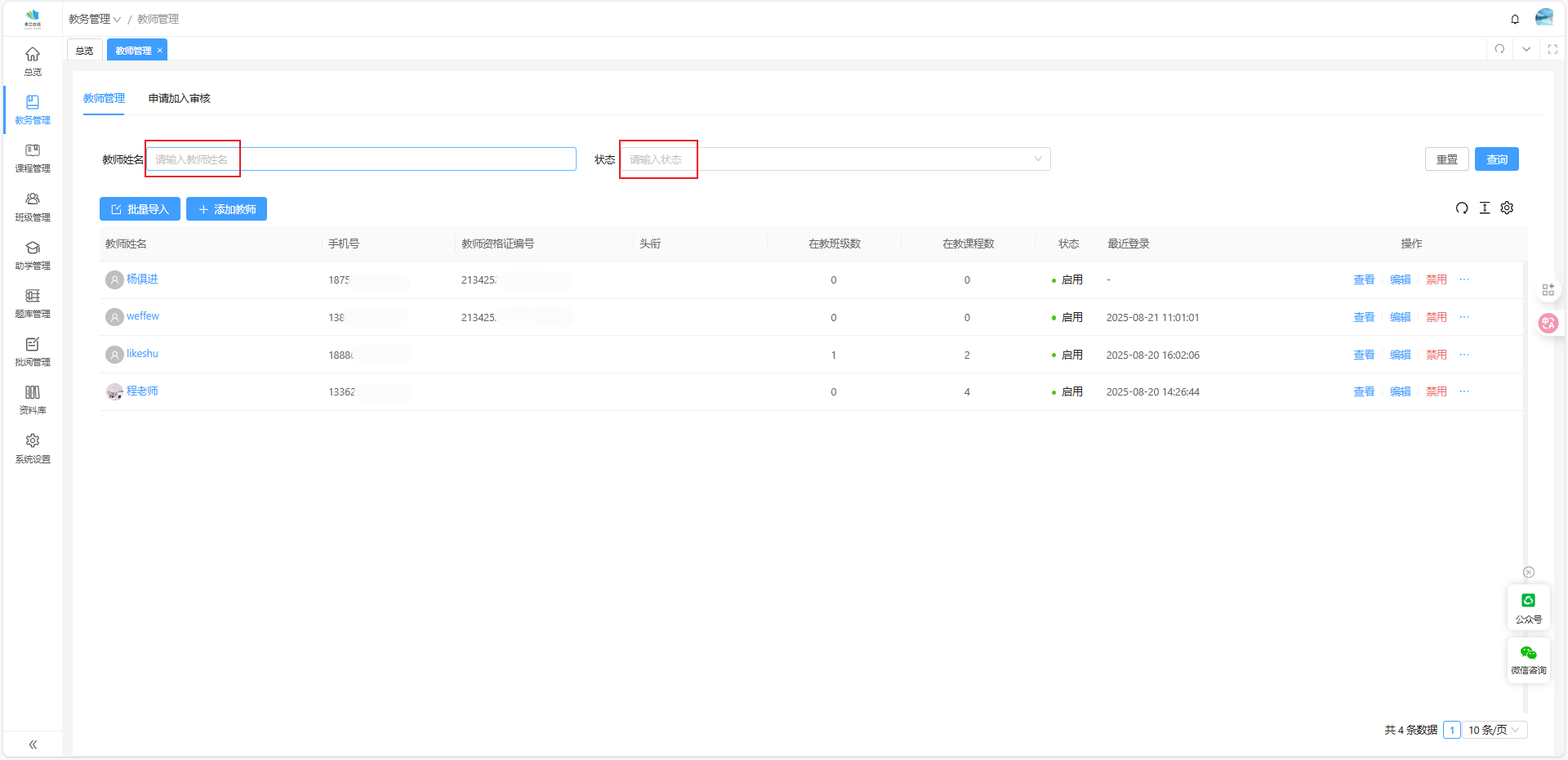Open 课程管理 in the sidebar
Viewport: 1568px width, 760px height.
33,159
